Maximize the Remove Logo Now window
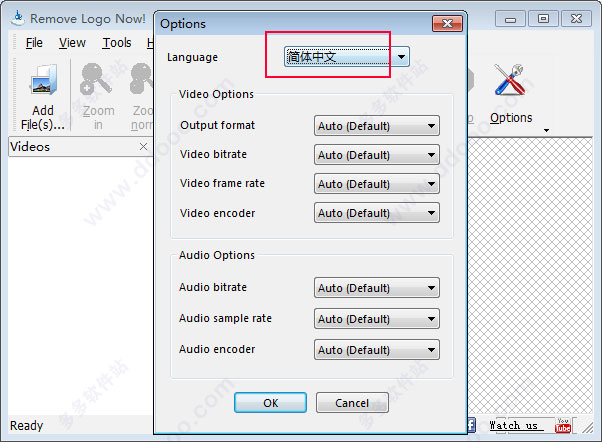The width and height of the screenshot is (602, 442). [543, 18]
